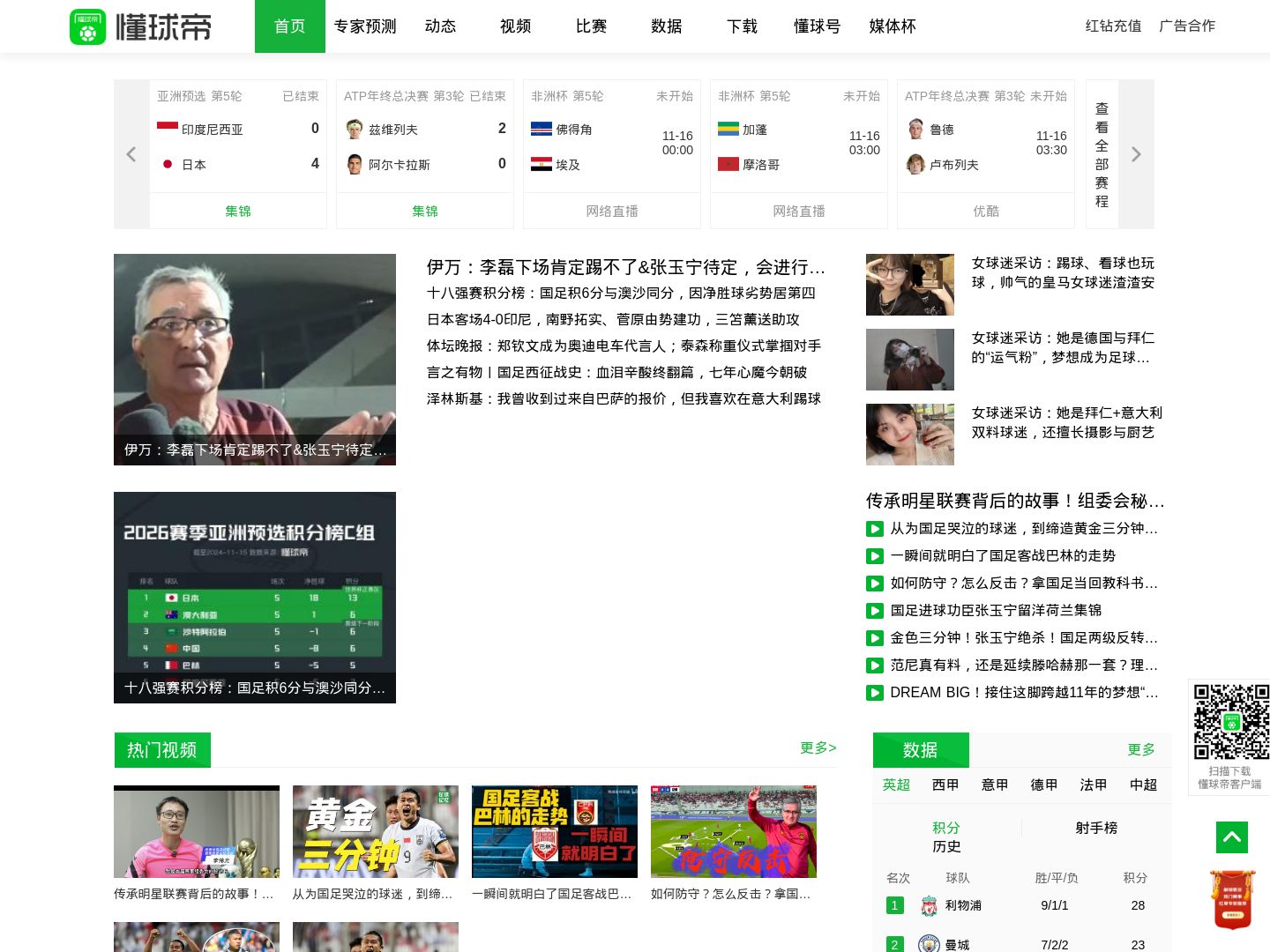Open the 专家预测 menu item
The height and width of the screenshot is (952, 1270).
(365, 26)
